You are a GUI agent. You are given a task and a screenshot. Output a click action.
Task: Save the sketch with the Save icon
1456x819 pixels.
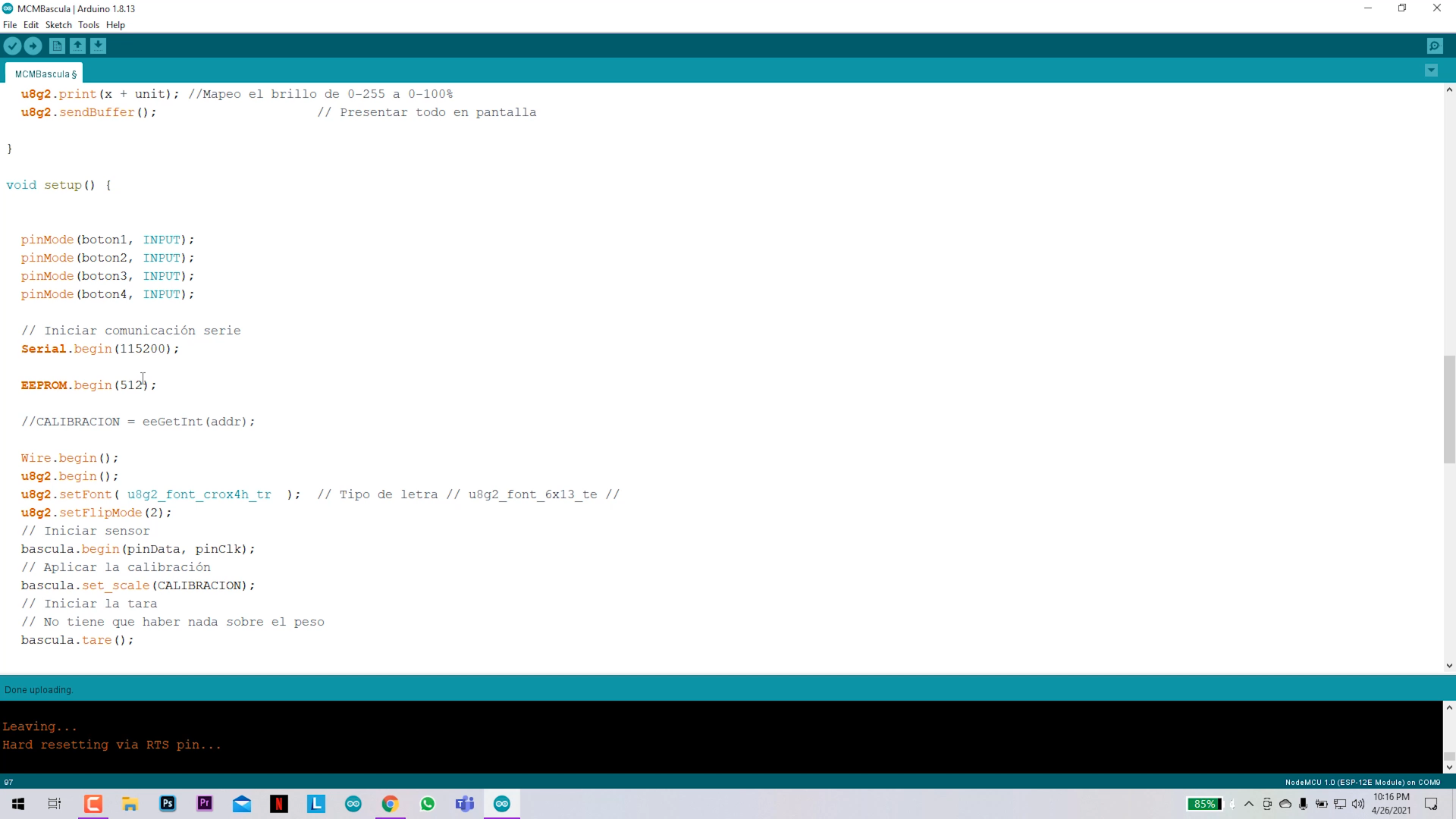(99, 45)
